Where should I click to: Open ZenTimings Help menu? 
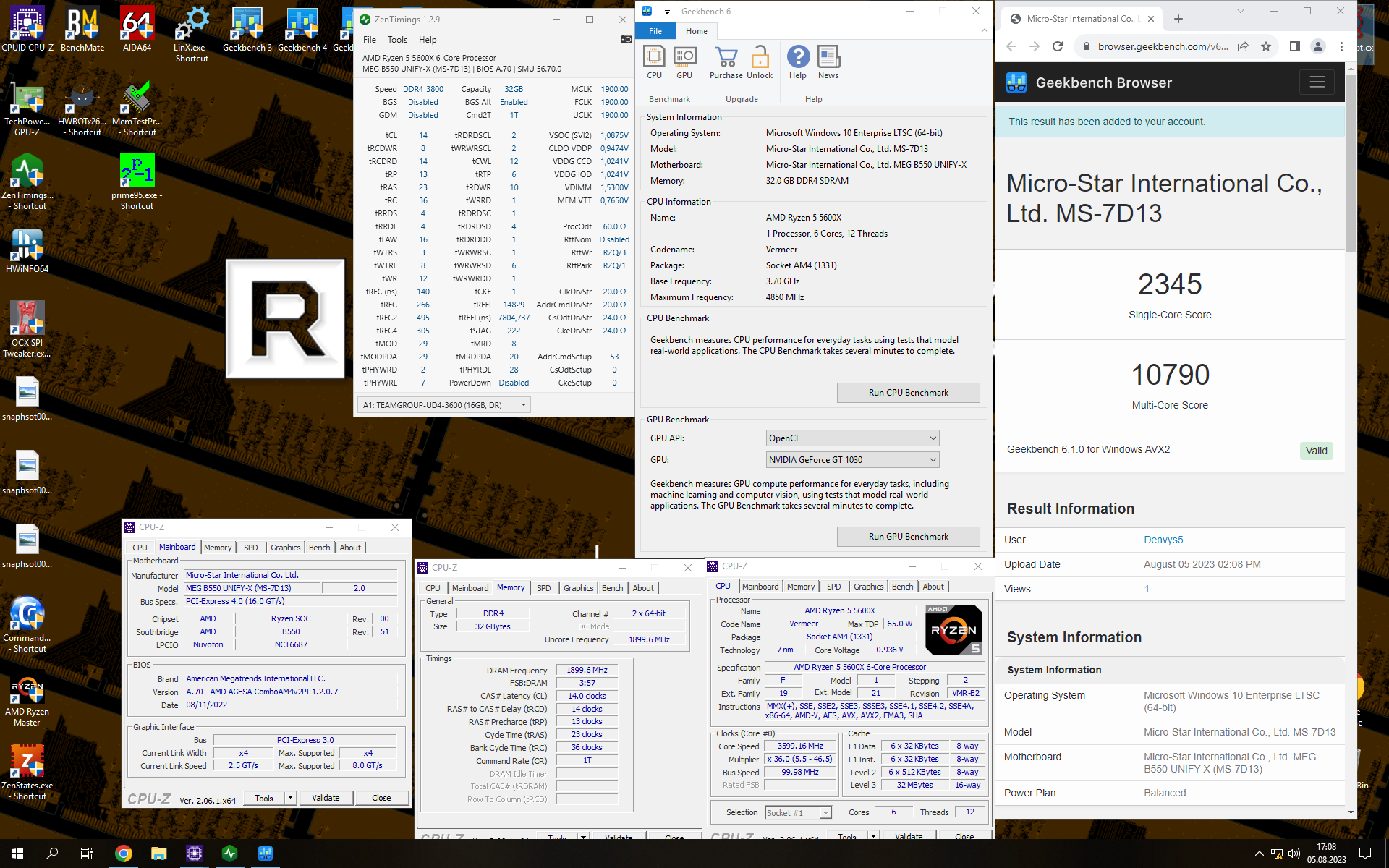pos(428,40)
